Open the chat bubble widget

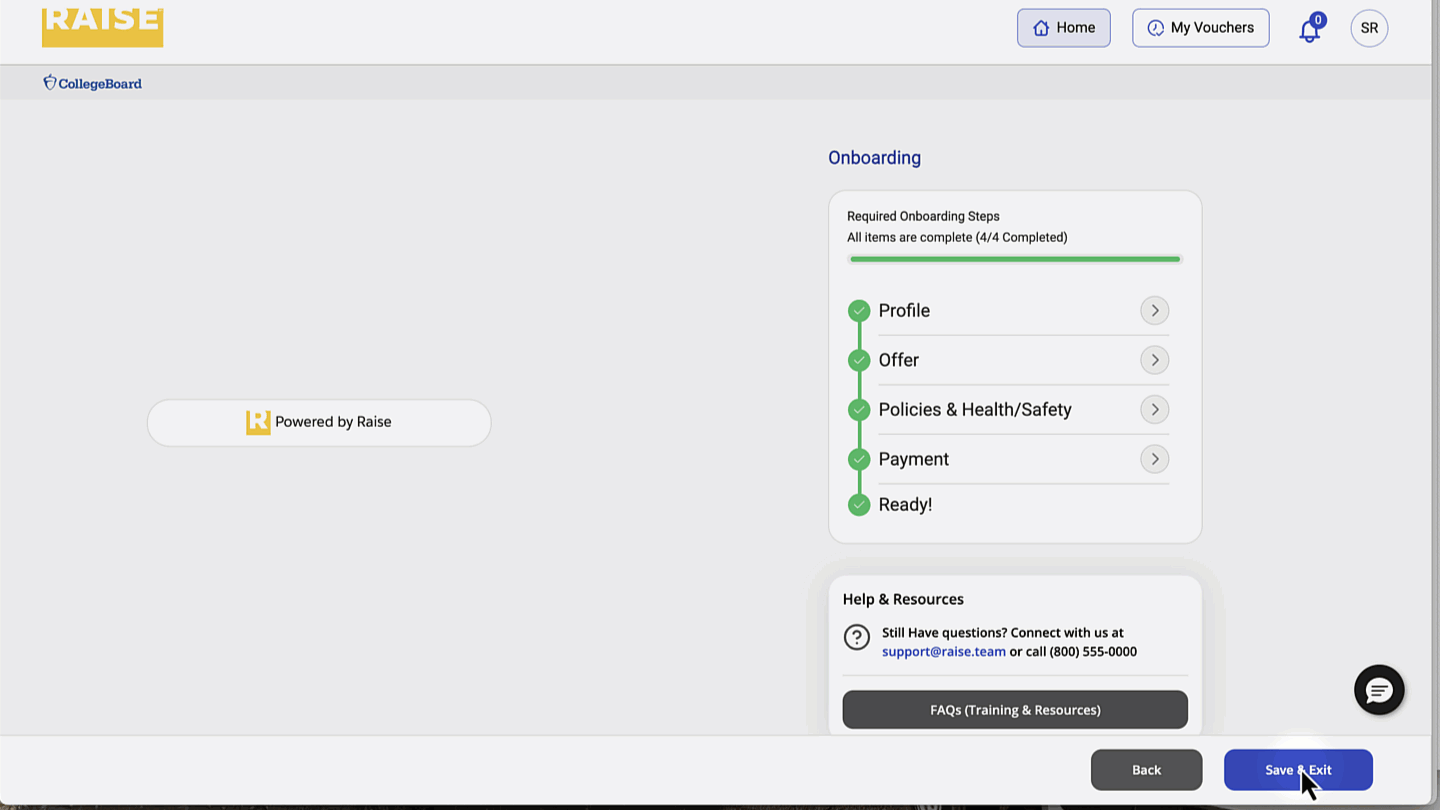1379,690
